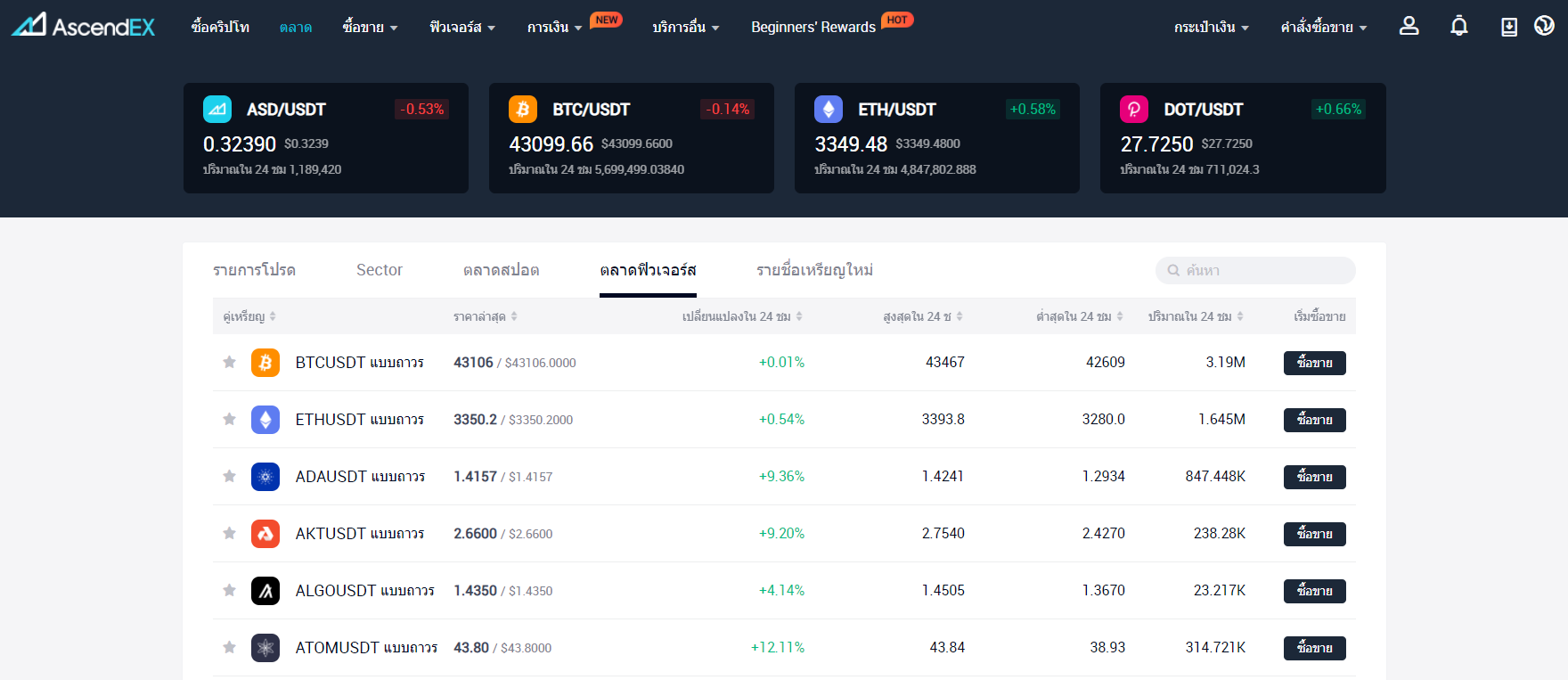Viewport: 1568px width, 680px height.
Task: Click the ASD coin icon
Action: tap(217, 110)
